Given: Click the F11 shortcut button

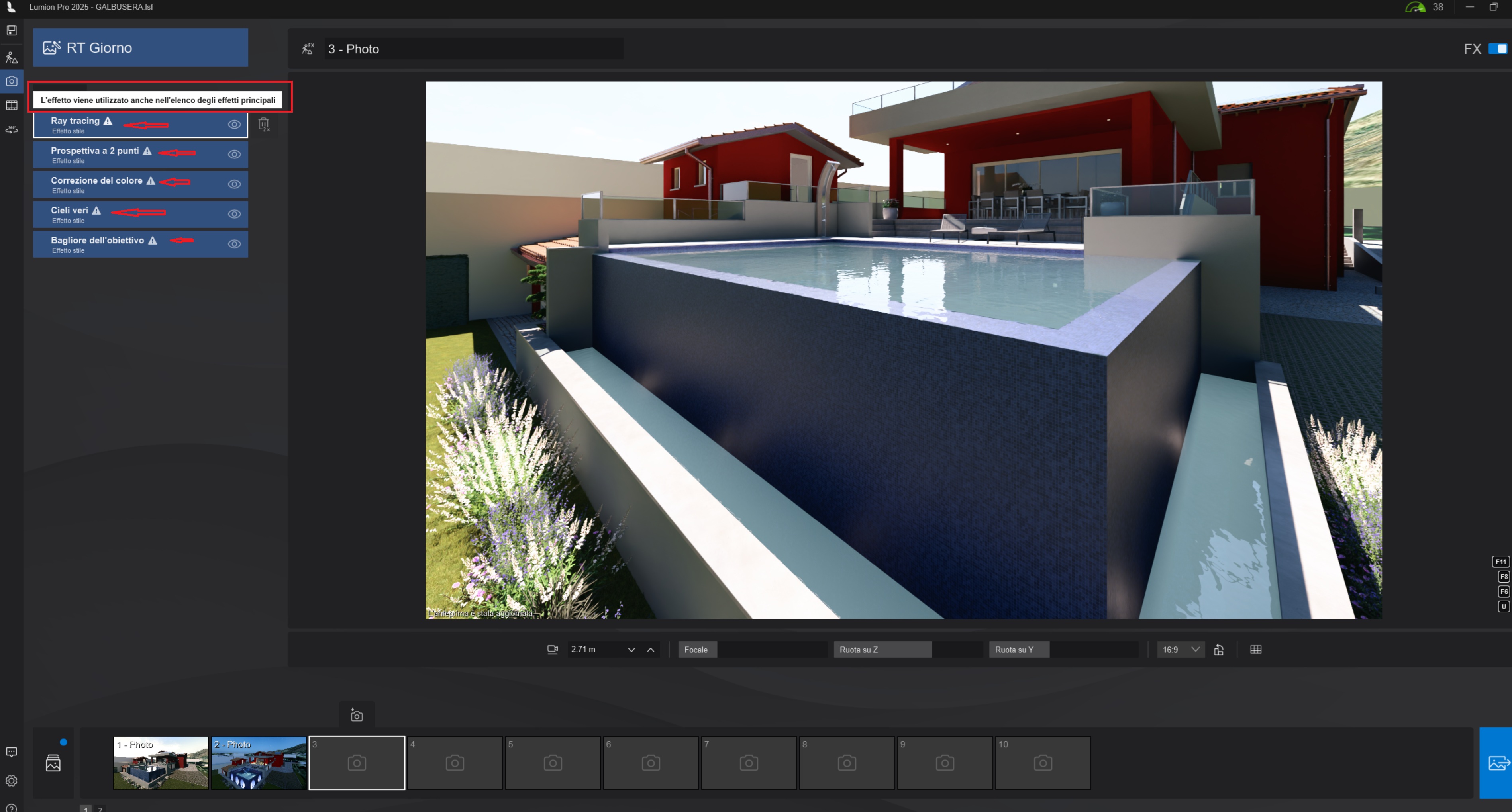Looking at the screenshot, I should click(x=1500, y=562).
